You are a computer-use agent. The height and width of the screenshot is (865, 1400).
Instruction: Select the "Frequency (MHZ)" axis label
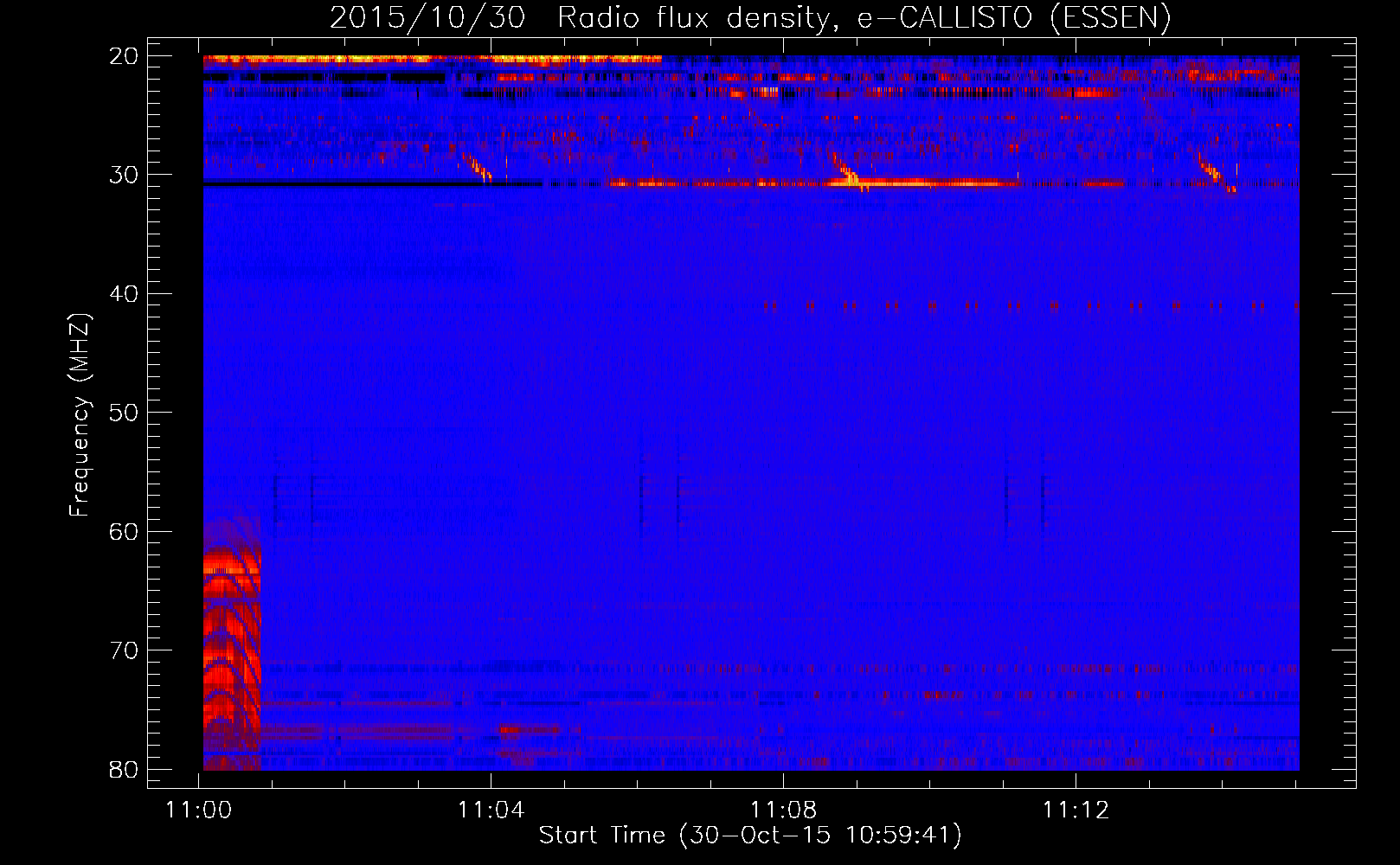80,415
